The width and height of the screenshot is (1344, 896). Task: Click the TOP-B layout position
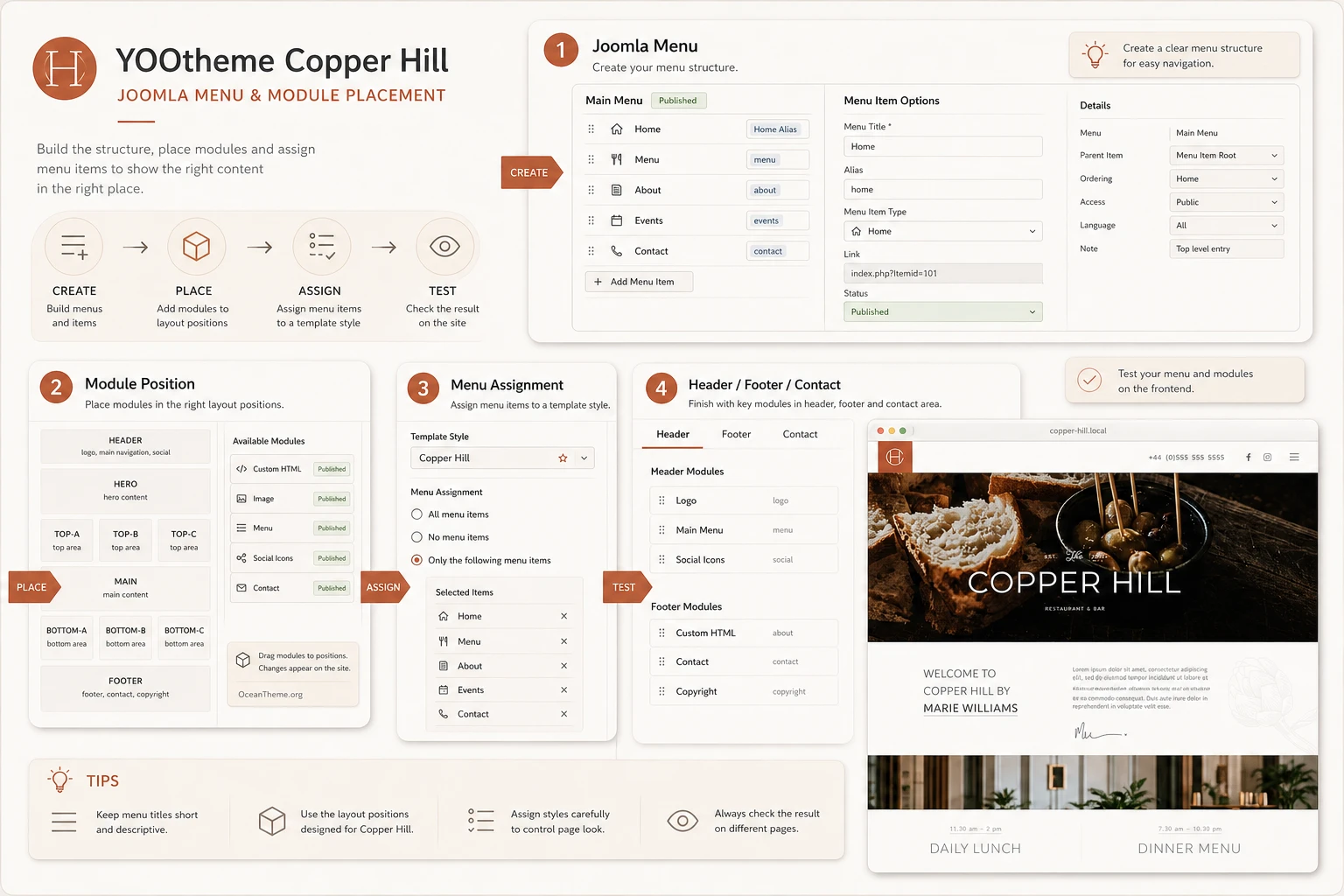click(125, 541)
